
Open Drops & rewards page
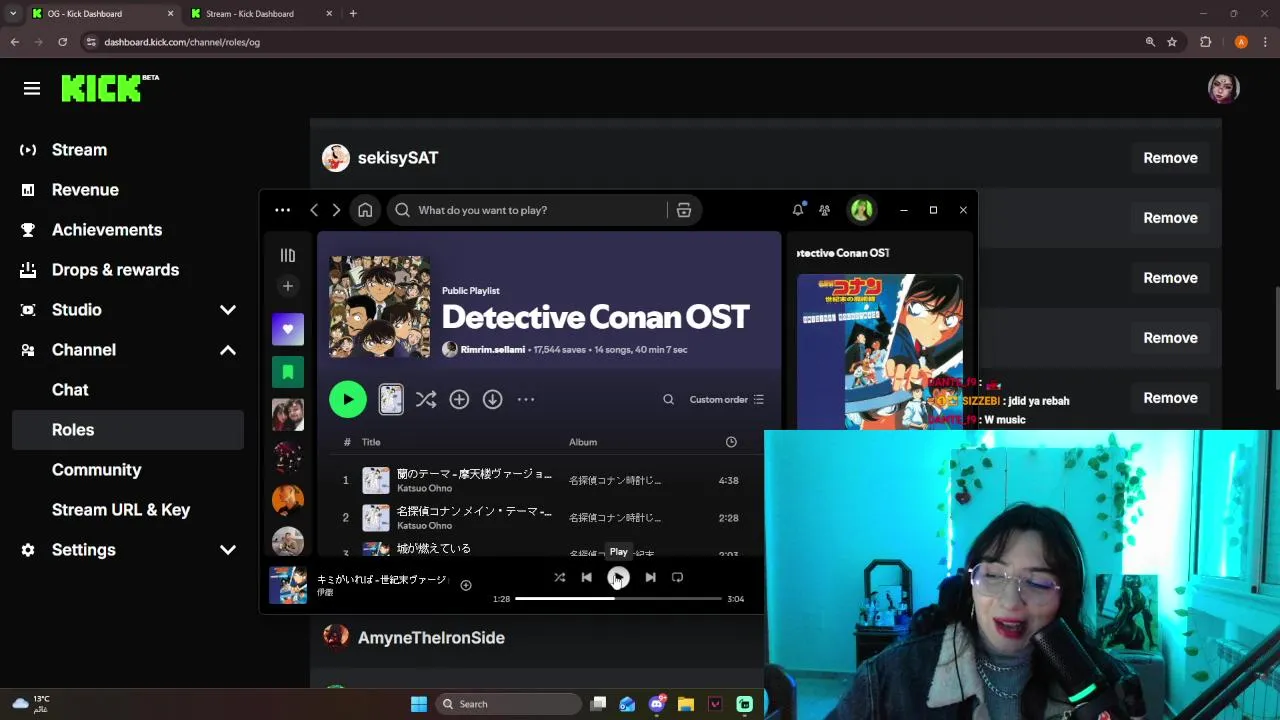click(115, 270)
